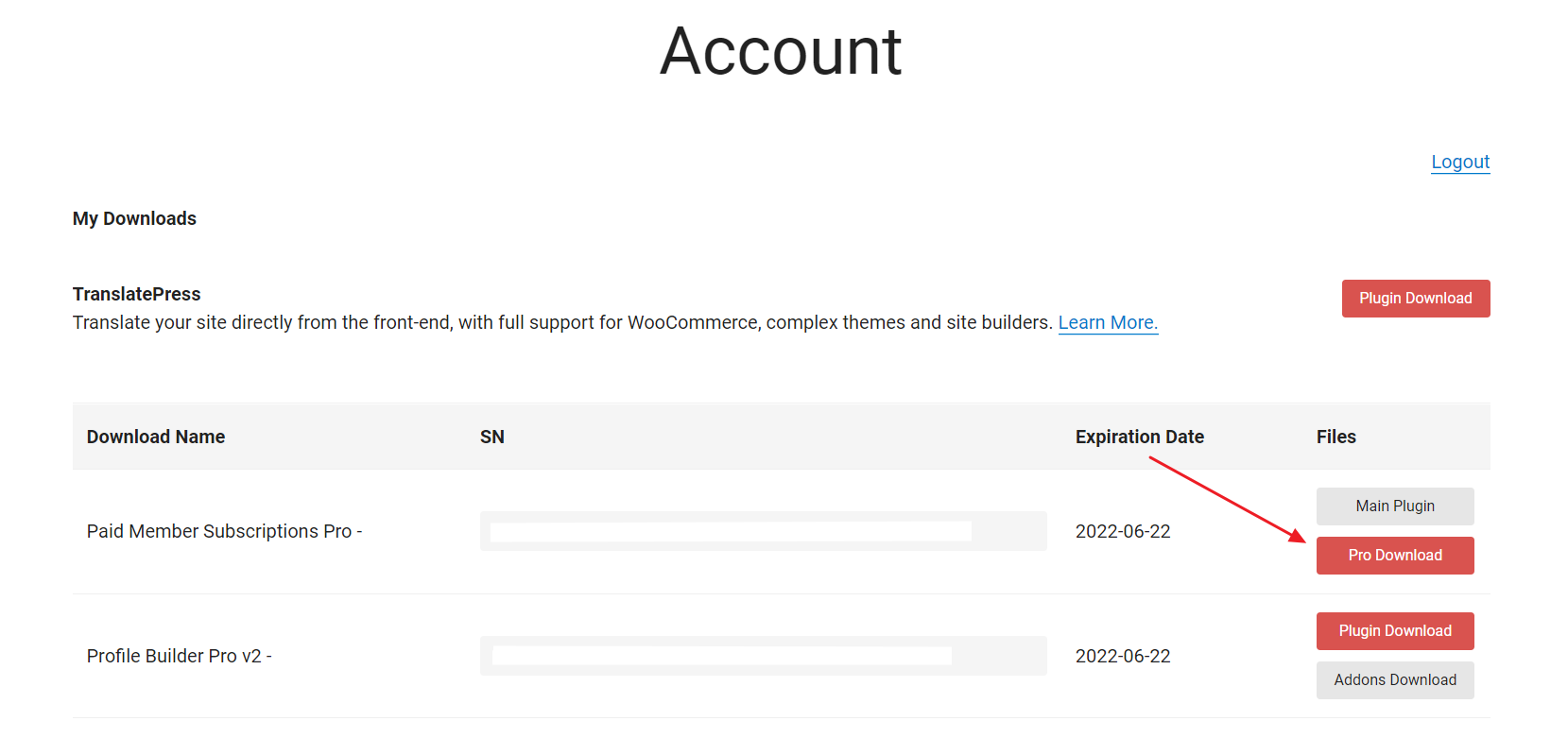The width and height of the screenshot is (1568, 738).
Task: Click the Logout link
Action: click(1459, 162)
